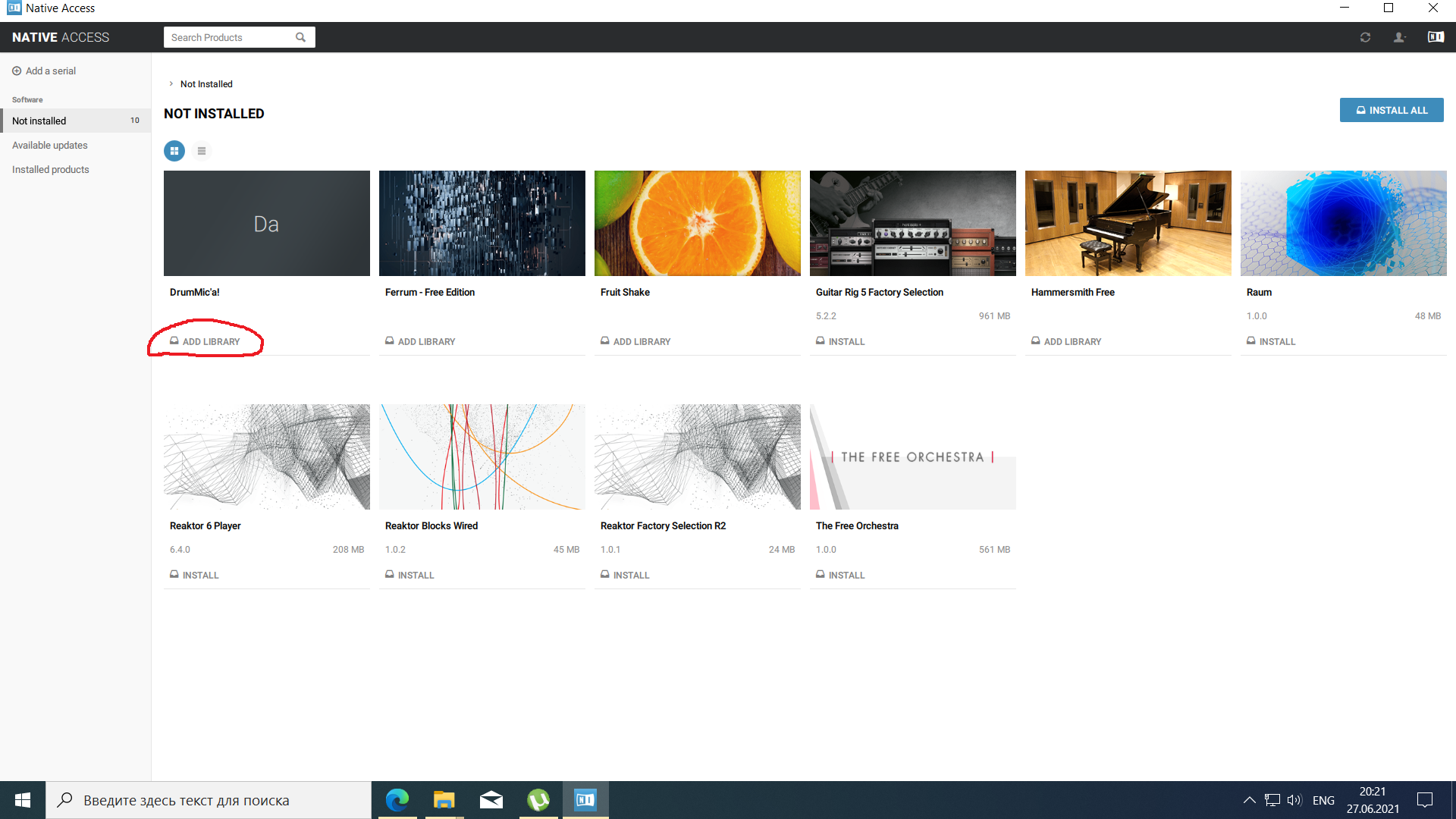The image size is (1456, 819).
Task: Click the Fruit Shake orange thumbnail
Action: click(698, 223)
